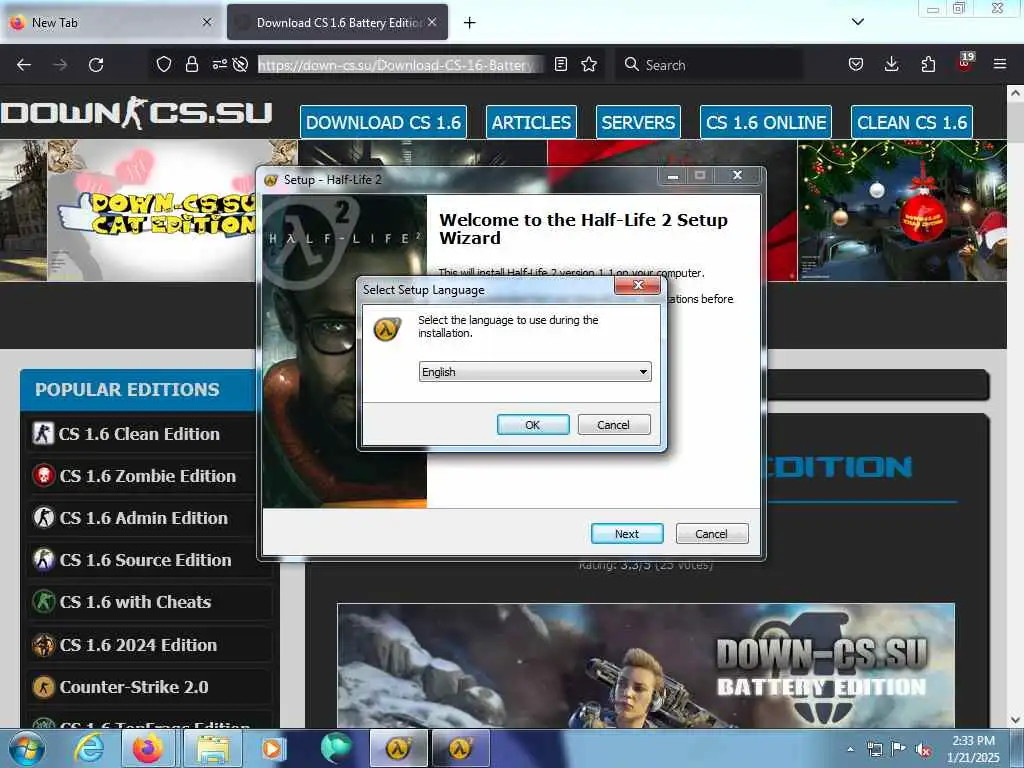Click Next in Half-Life 2 Setup
Viewport: 1024px width, 768px height.
(627, 534)
